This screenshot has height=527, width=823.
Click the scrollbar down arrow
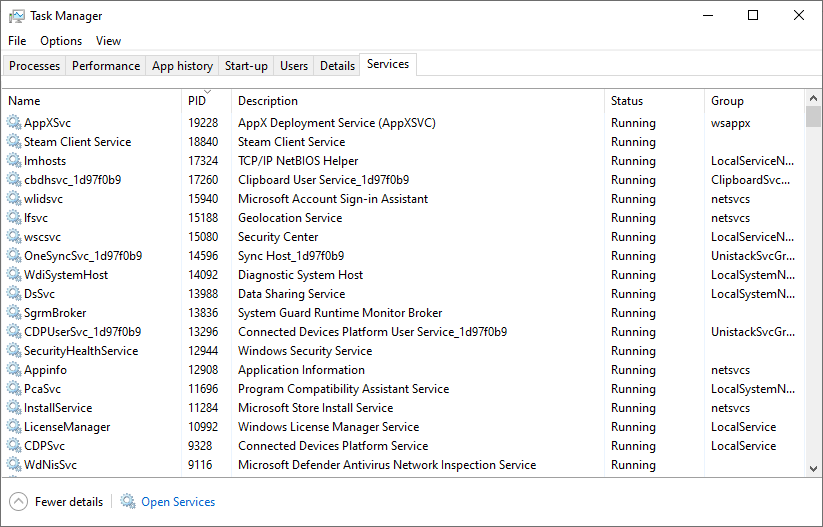pos(813,469)
